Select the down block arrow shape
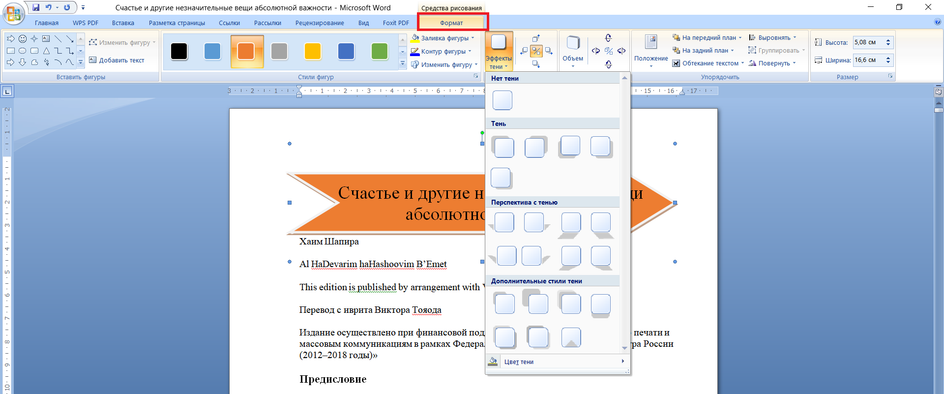944x394 pixels. [22, 61]
